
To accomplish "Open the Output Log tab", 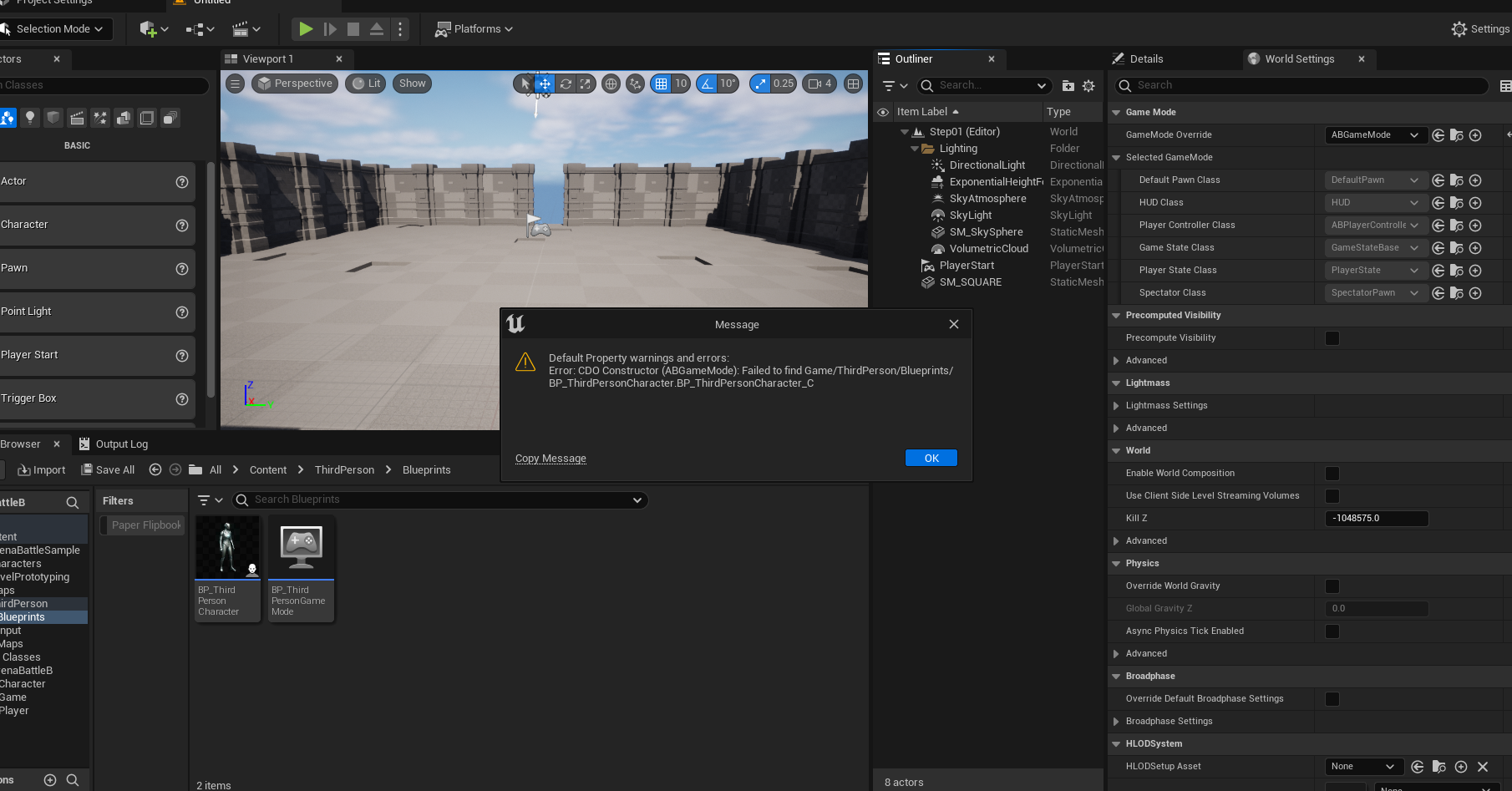I will pos(121,444).
